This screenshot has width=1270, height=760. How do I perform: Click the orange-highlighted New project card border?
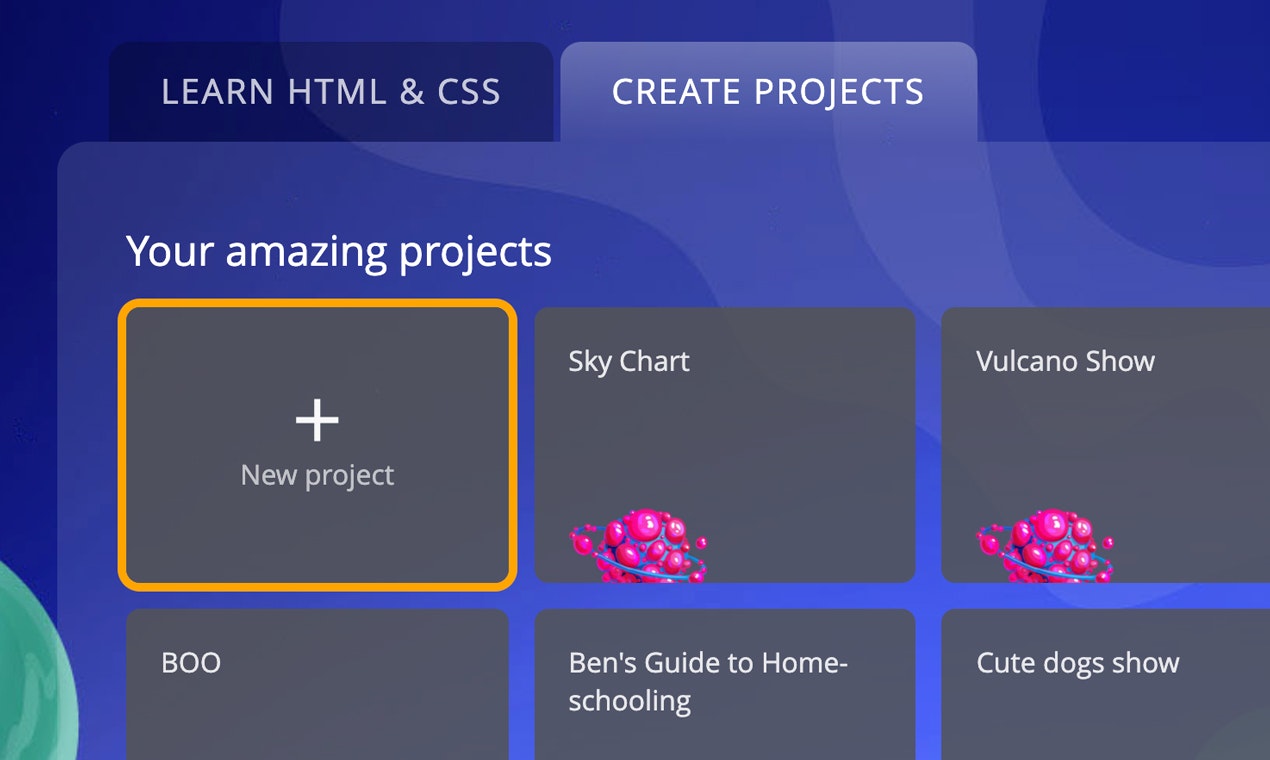pos(317,302)
